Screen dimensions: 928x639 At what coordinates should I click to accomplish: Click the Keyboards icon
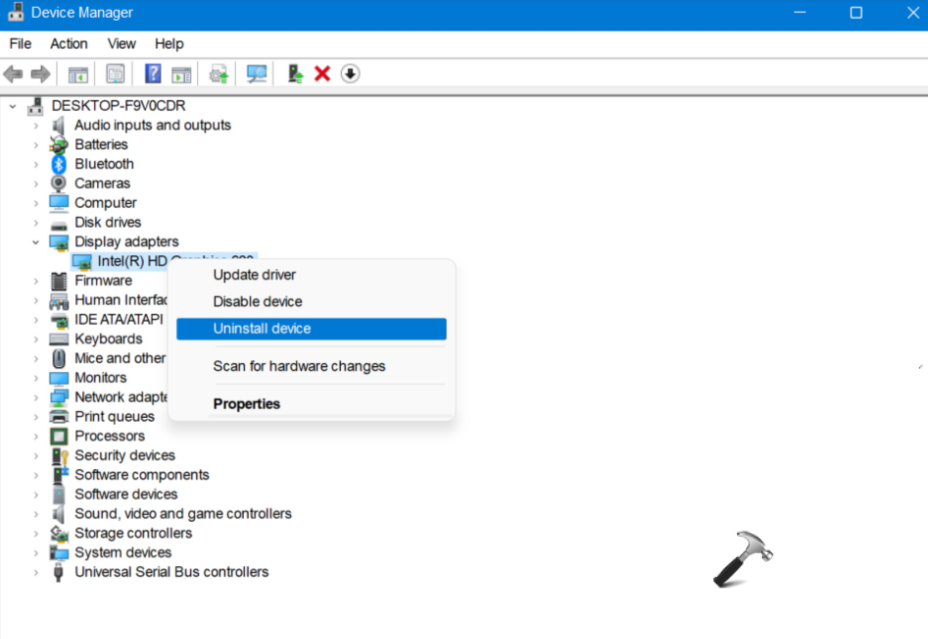[59, 339]
